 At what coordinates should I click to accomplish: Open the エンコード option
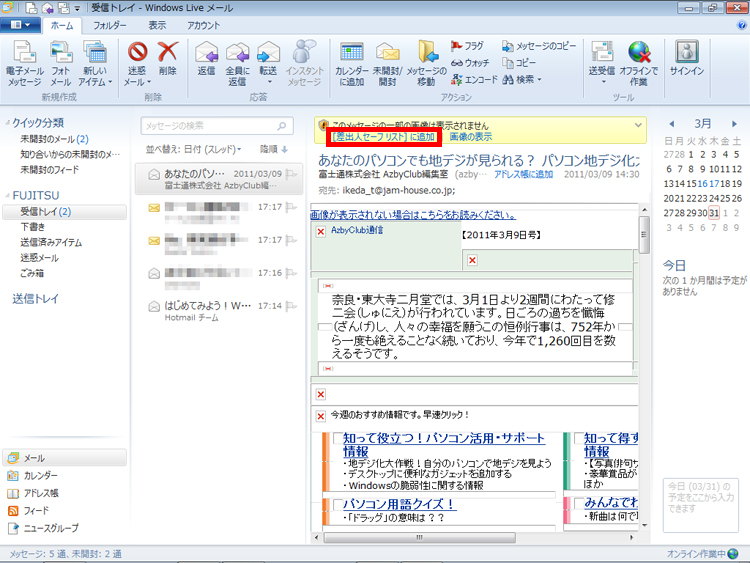click(474, 79)
